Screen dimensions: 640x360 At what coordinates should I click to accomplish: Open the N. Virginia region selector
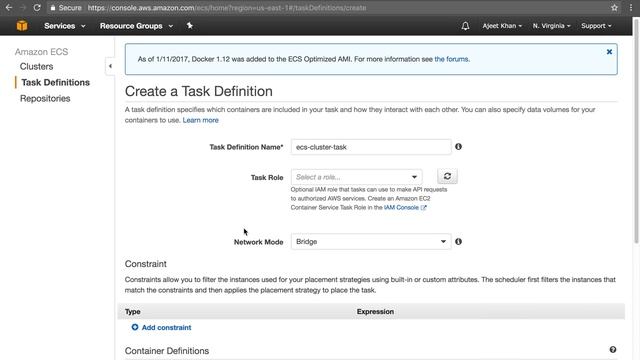[x=551, y=26]
